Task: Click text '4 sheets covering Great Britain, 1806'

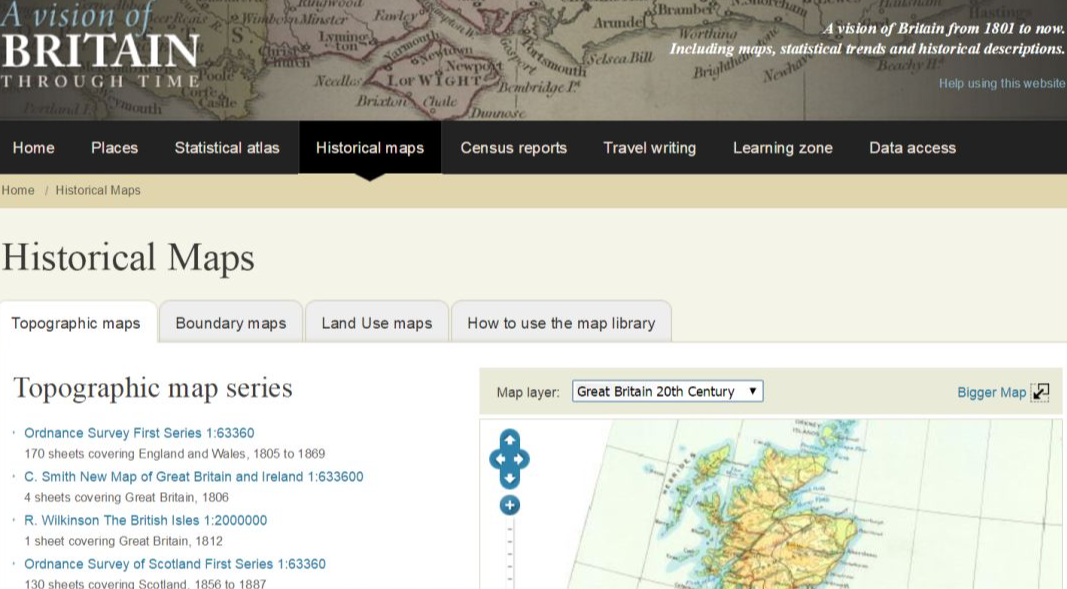Action: 127,497
